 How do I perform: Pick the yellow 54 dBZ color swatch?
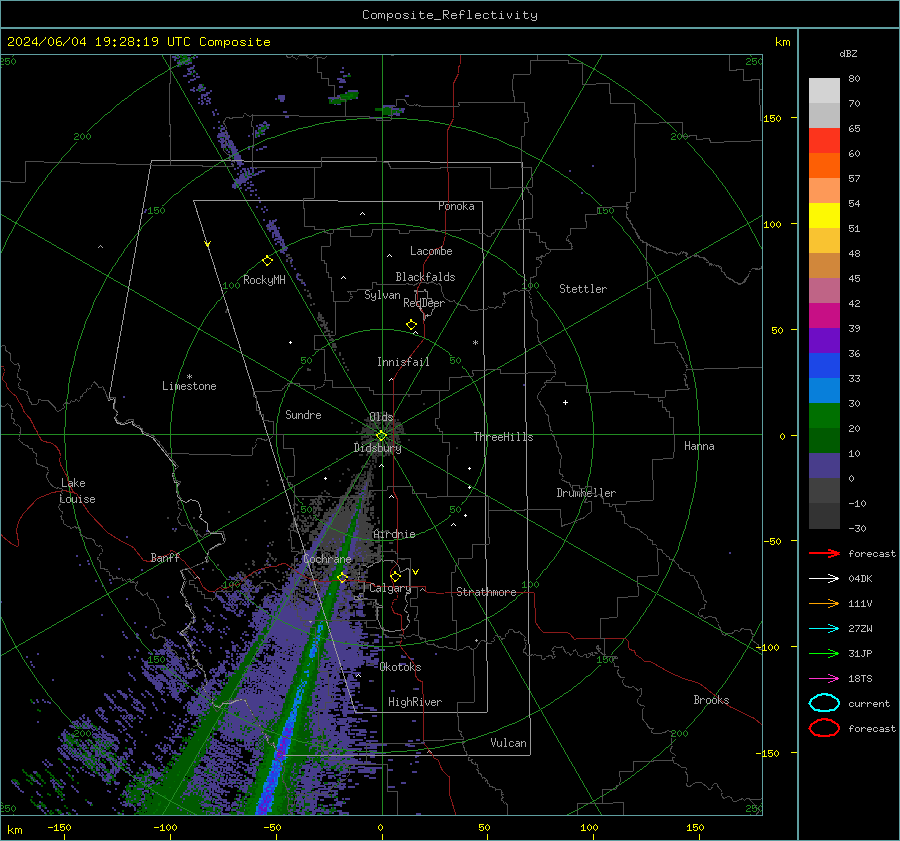[x=824, y=215]
